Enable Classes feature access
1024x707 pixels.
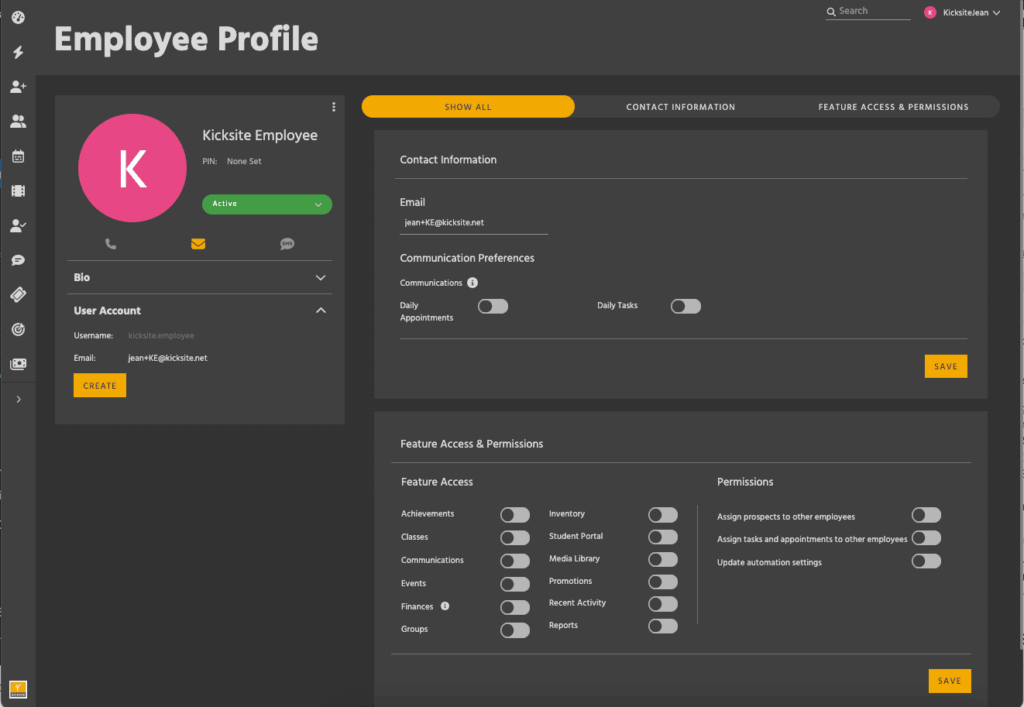(x=515, y=537)
